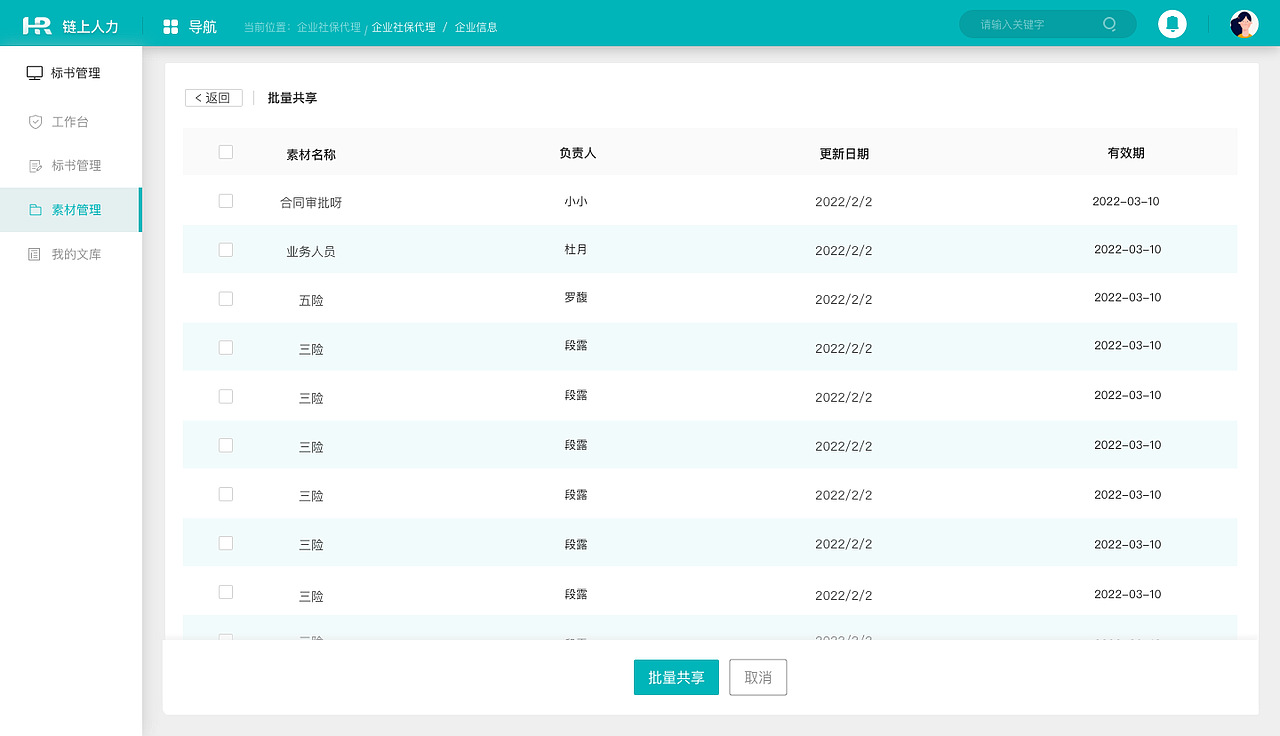Select the 五险 material name
1280x736 pixels.
pos(311,300)
